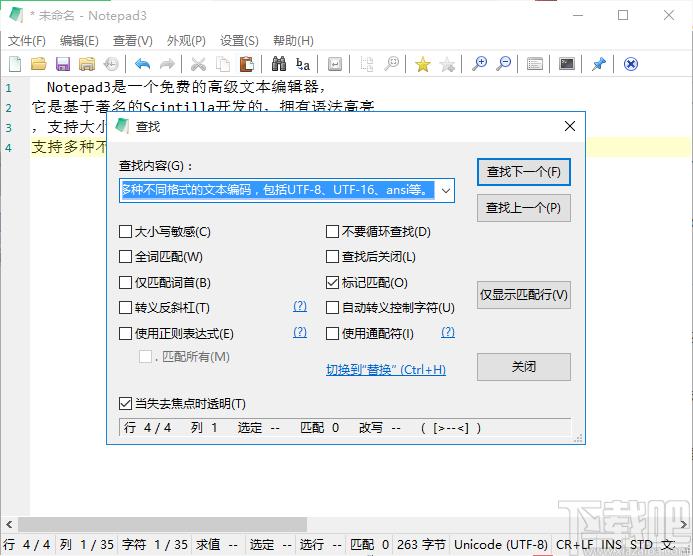
Task: Open Replace toolbar icon
Action: (x=303, y=64)
